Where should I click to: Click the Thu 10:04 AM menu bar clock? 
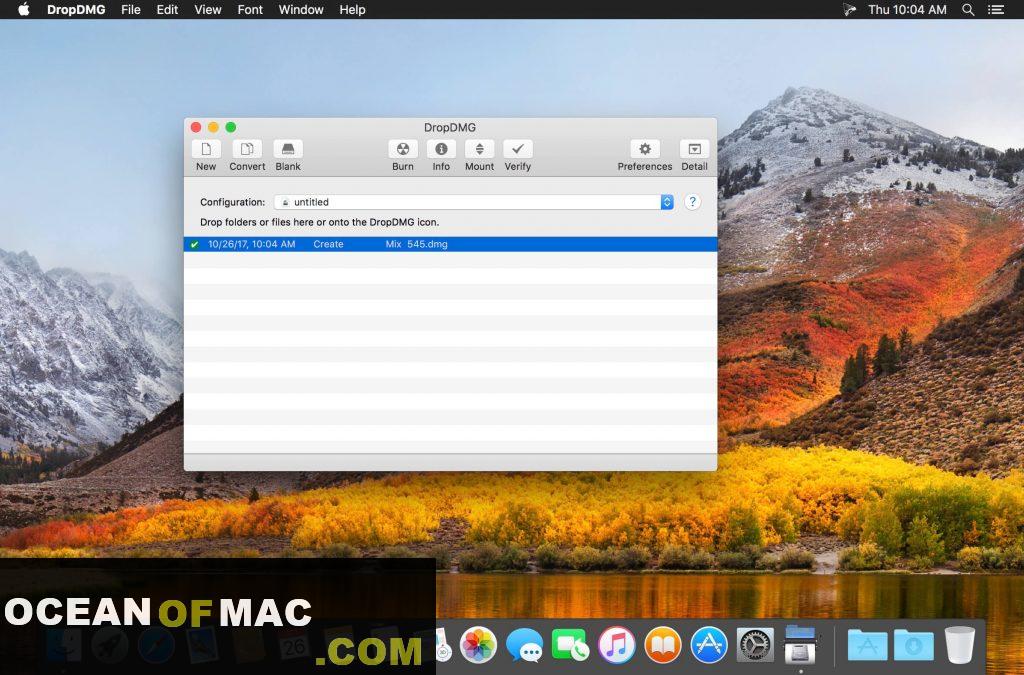(x=907, y=10)
